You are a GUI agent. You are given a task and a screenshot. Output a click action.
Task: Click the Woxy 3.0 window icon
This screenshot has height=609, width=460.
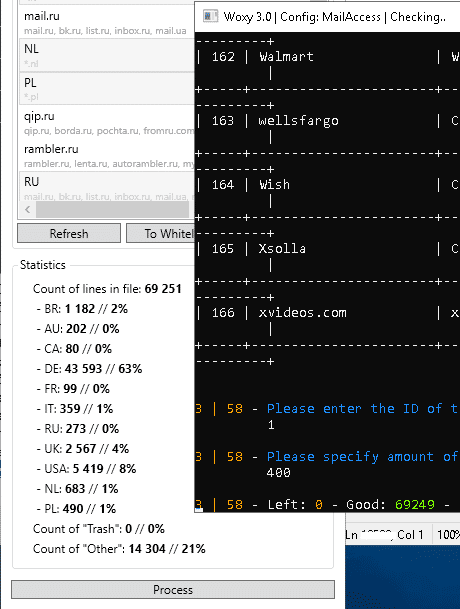point(210,16)
